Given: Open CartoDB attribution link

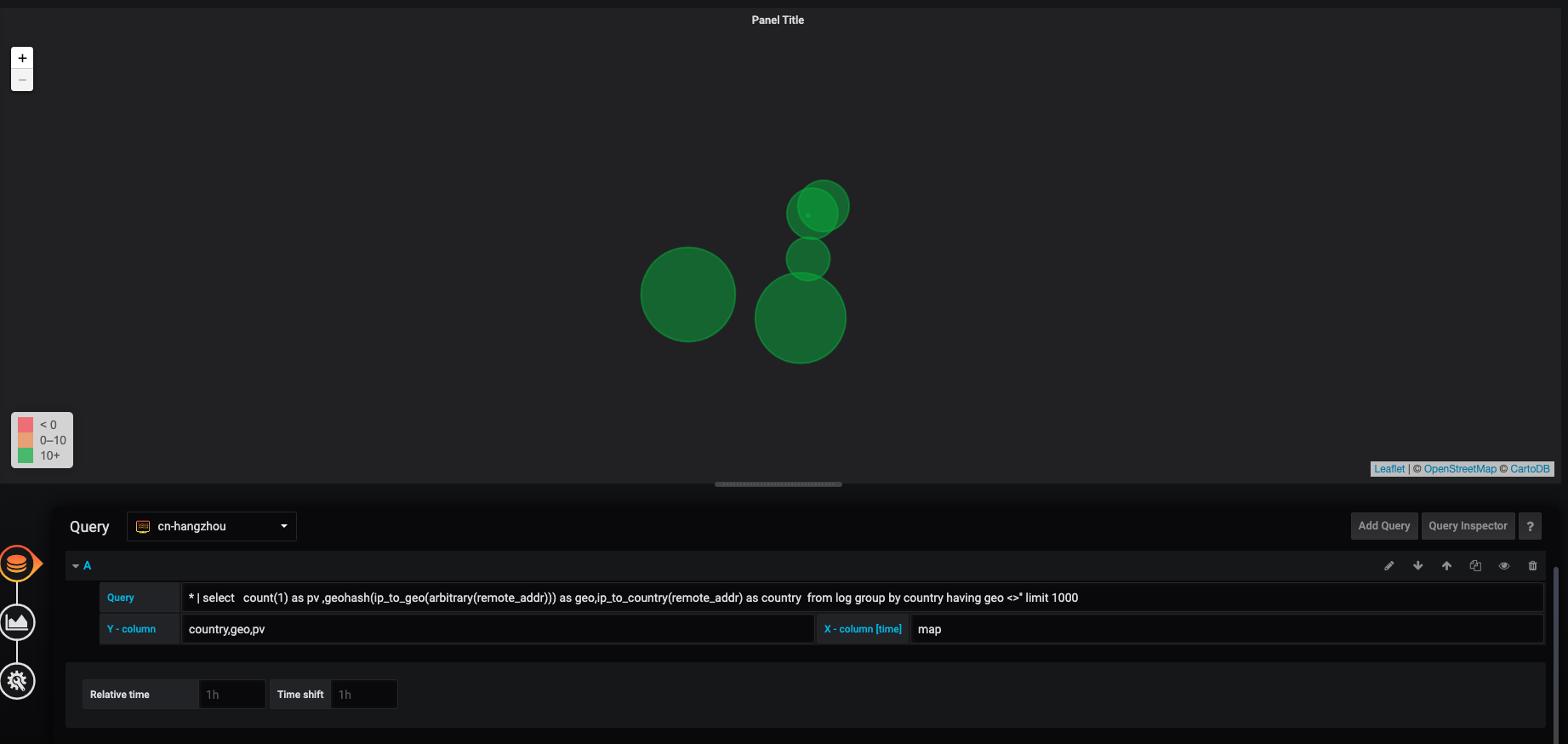Looking at the screenshot, I should [x=1530, y=469].
